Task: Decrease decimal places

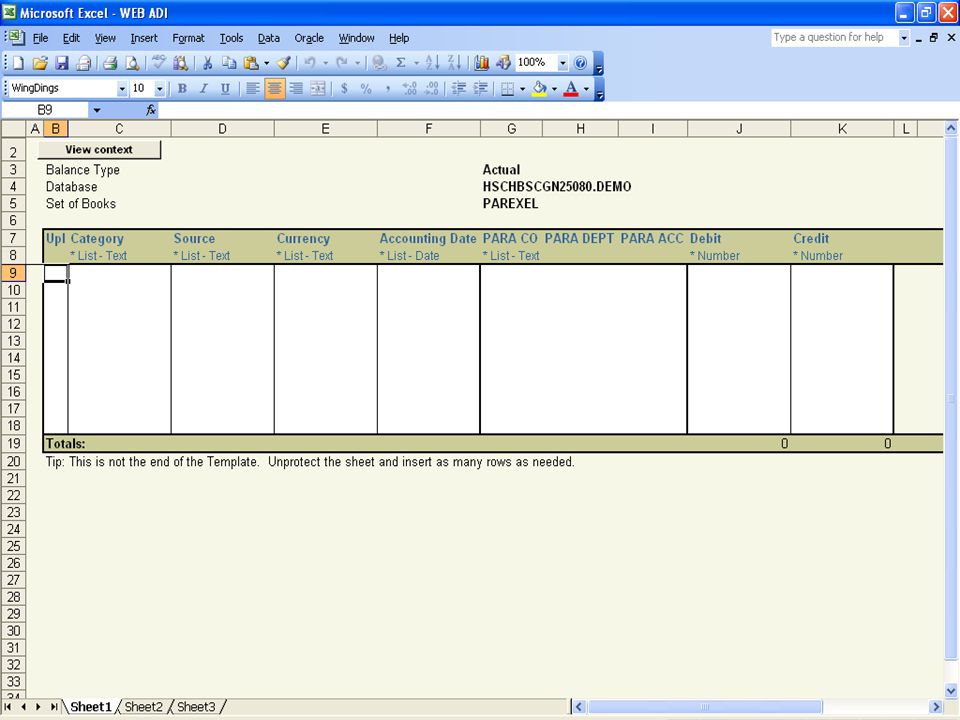Action: coord(432,89)
